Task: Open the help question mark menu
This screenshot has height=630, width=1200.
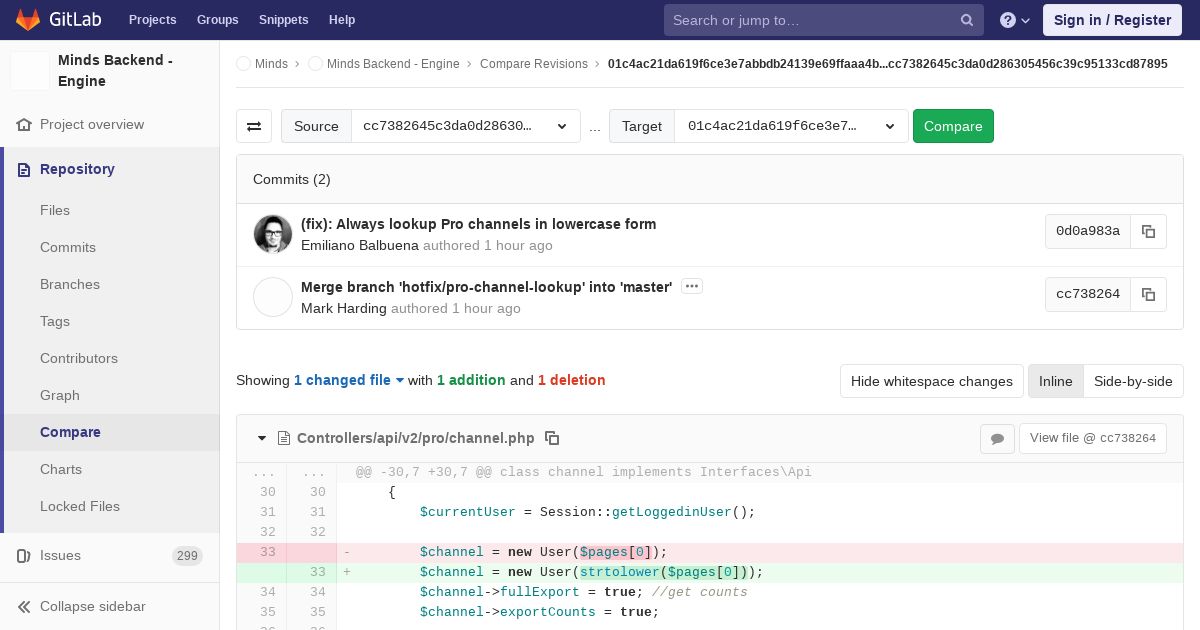Action: click(1015, 20)
